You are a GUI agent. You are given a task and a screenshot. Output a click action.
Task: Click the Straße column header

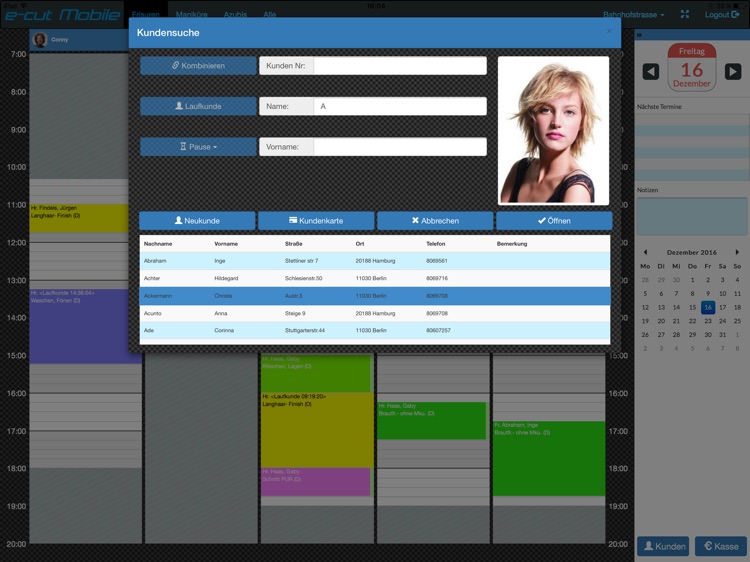point(293,243)
